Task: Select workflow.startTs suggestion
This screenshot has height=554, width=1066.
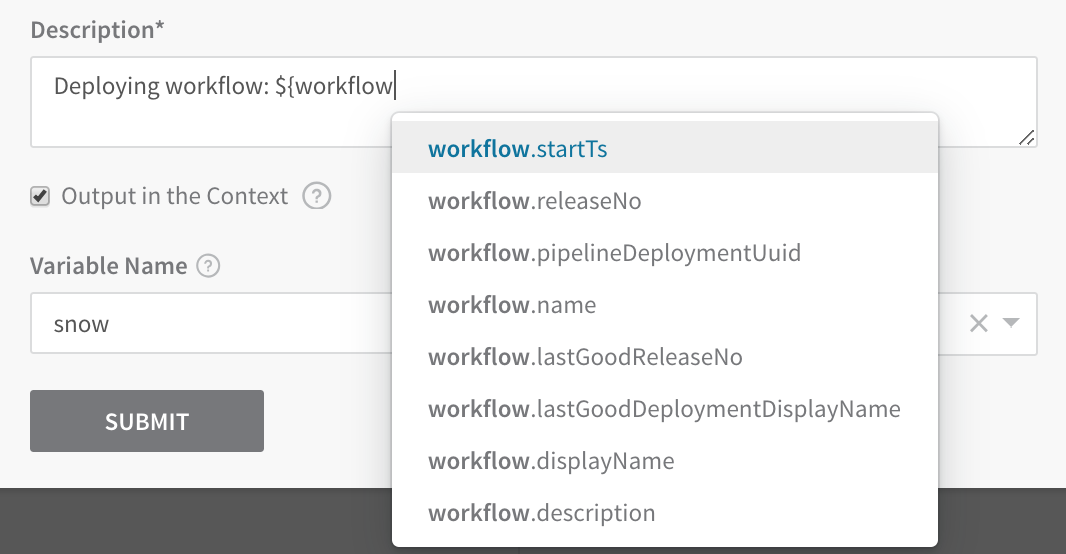Action: coord(665,149)
